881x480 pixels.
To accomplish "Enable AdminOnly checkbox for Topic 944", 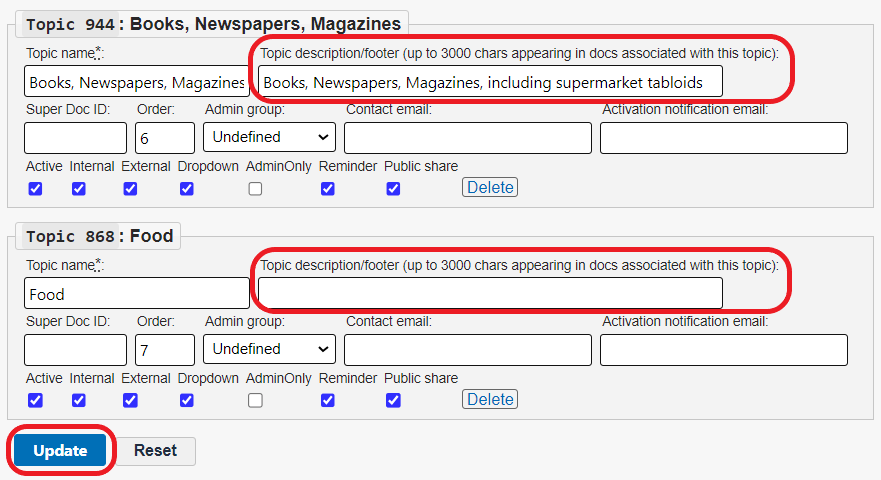I will pyautogui.click(x=255, y=189).
